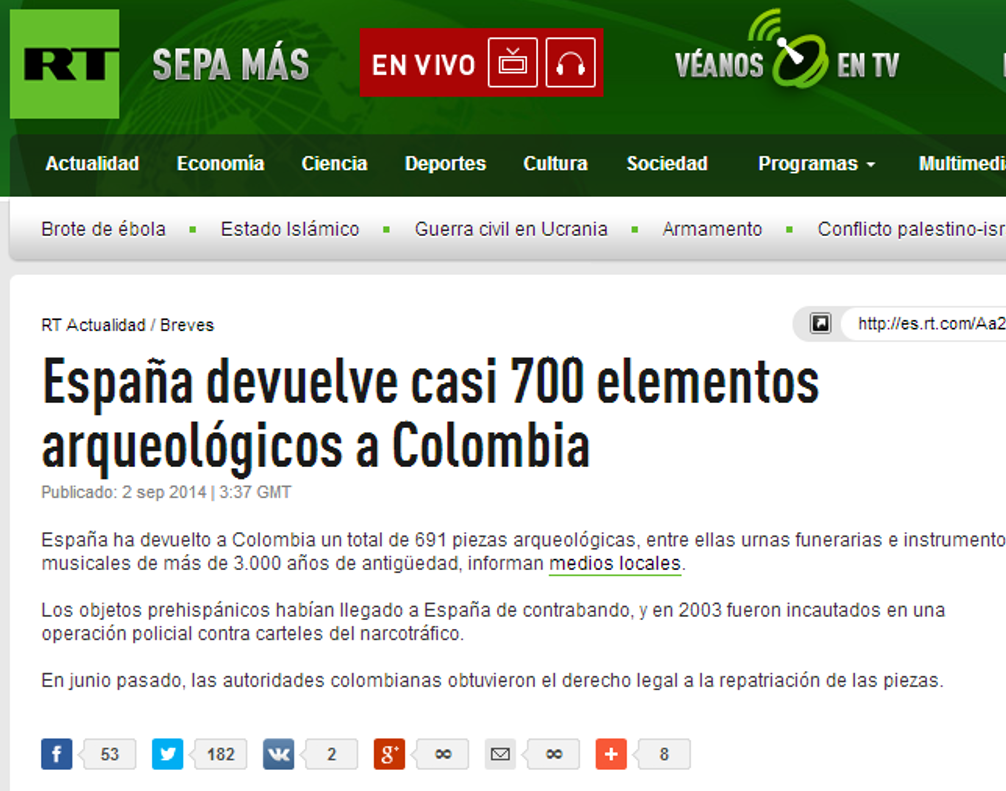Click the Breves breadcrumb
Image resolution: width=1006 pixels, height=791 pixels.
coord(187,325)
